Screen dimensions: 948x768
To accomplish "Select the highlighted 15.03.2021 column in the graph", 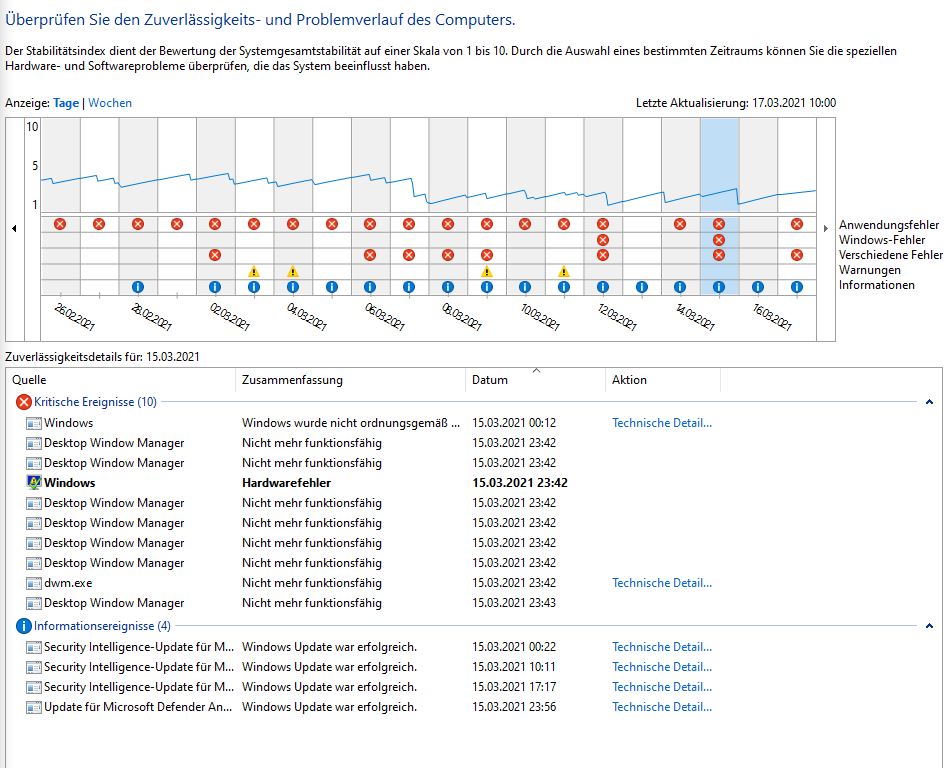I will [x=719, y=166].
